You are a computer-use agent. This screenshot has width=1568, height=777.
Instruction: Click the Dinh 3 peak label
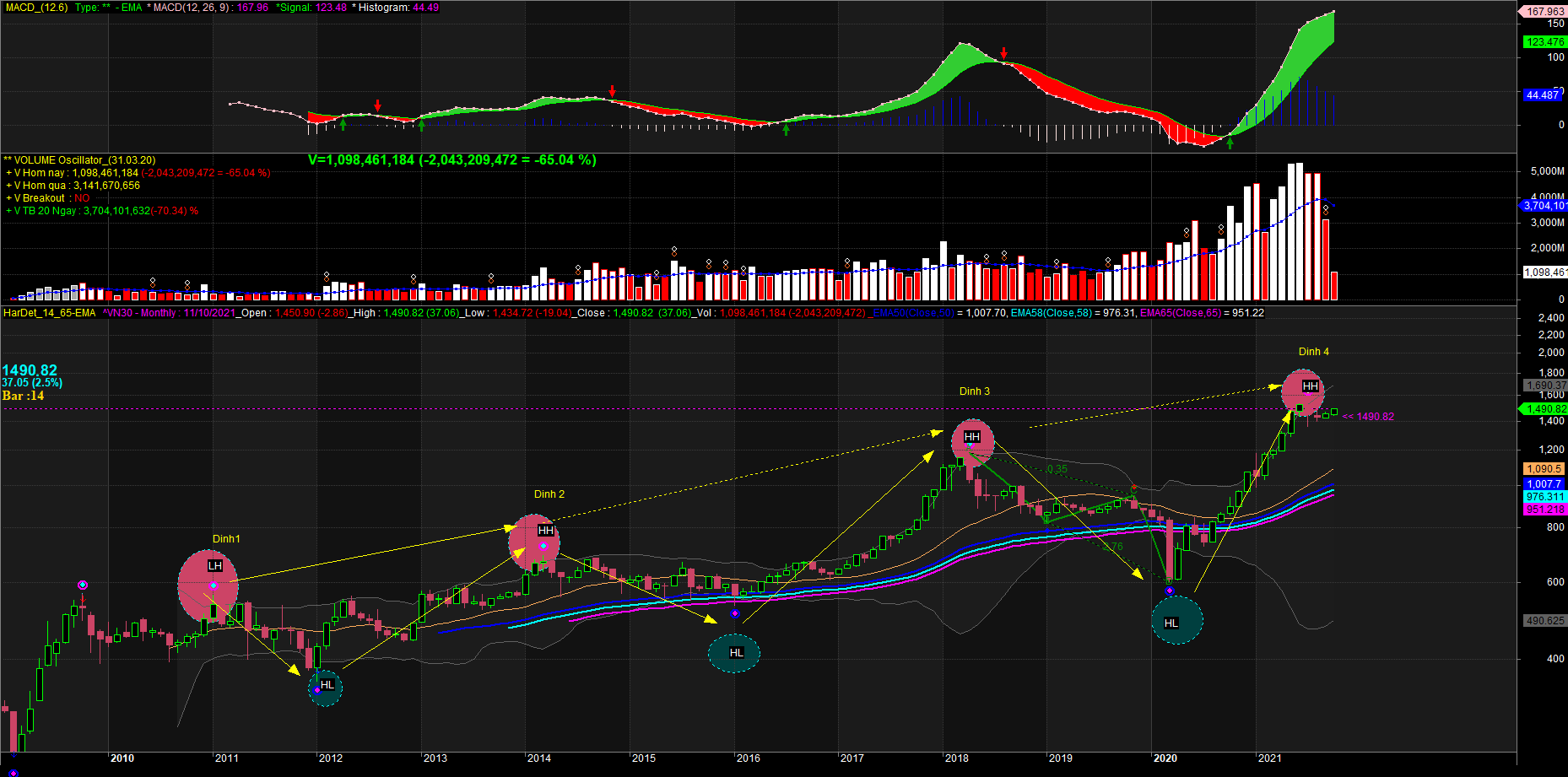pos(974,391)
